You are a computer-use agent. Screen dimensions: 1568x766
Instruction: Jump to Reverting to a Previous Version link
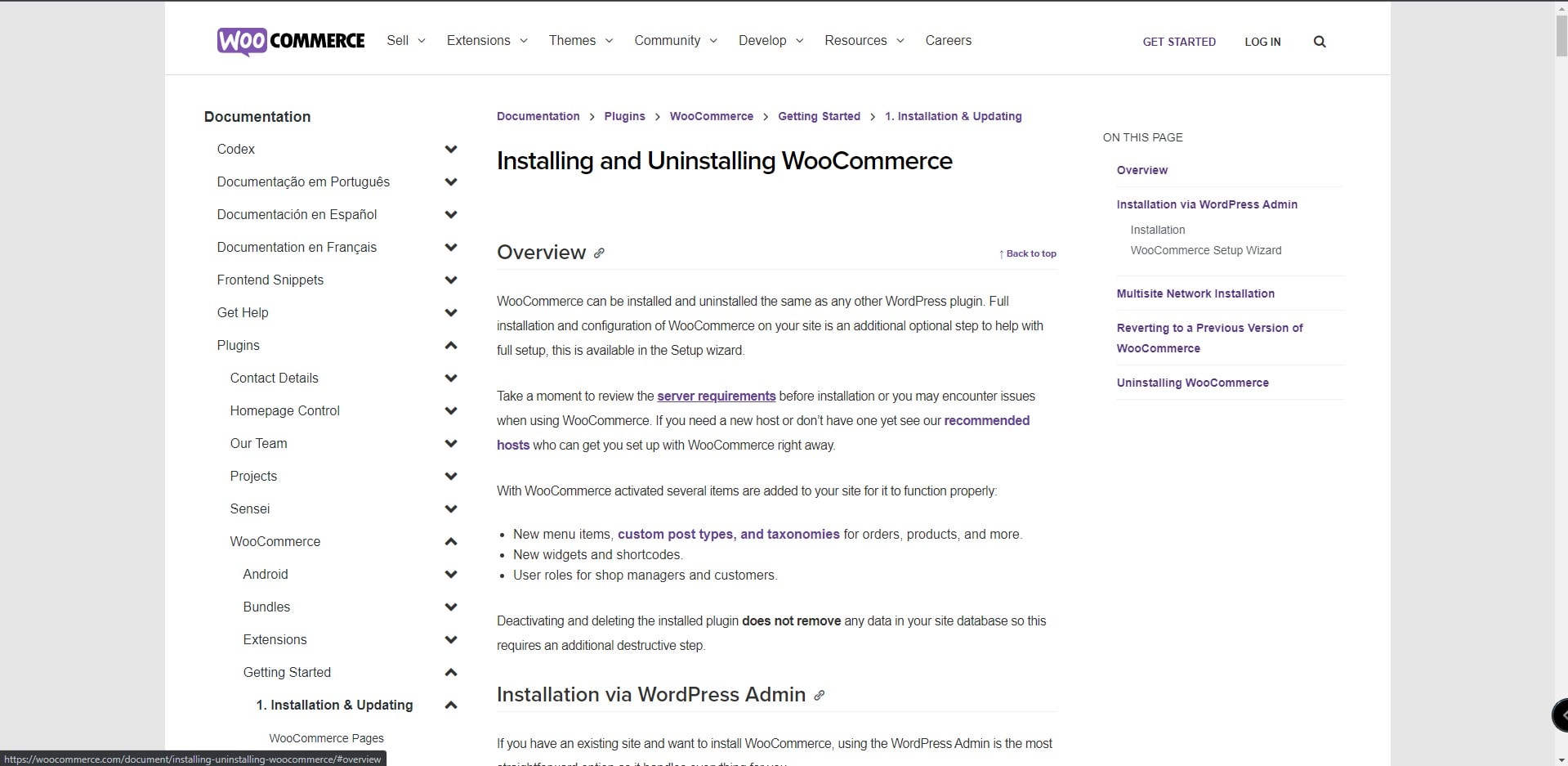(x=1210, y=338)
